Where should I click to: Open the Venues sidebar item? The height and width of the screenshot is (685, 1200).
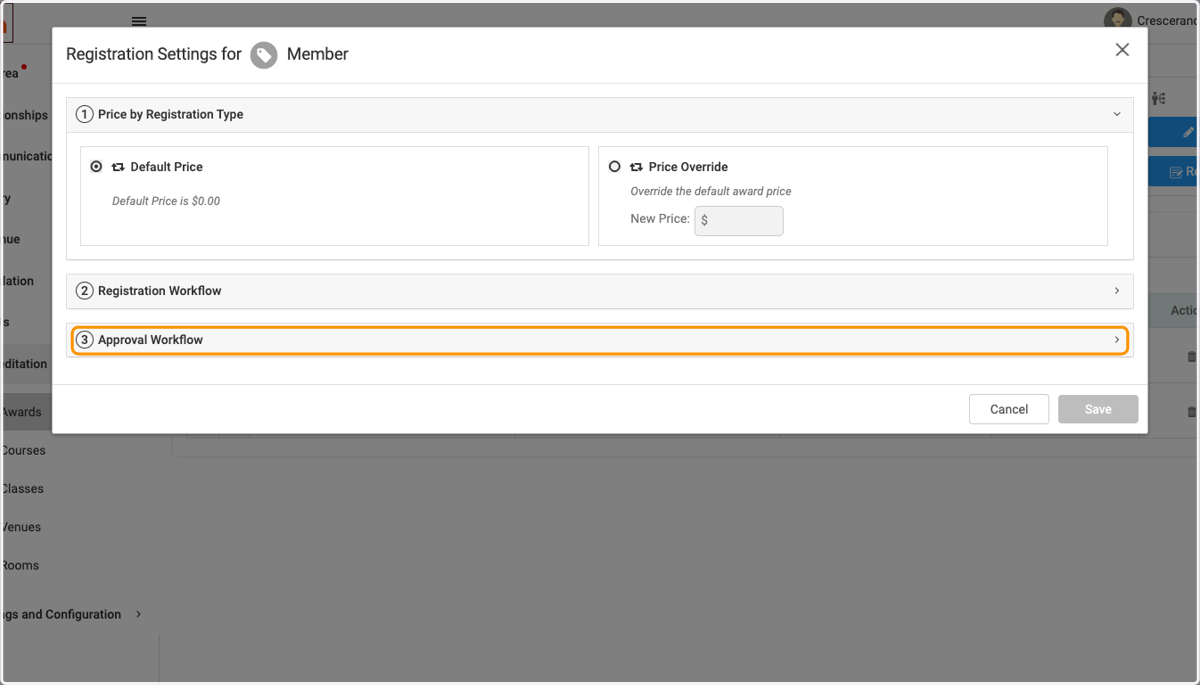(21, 527)
